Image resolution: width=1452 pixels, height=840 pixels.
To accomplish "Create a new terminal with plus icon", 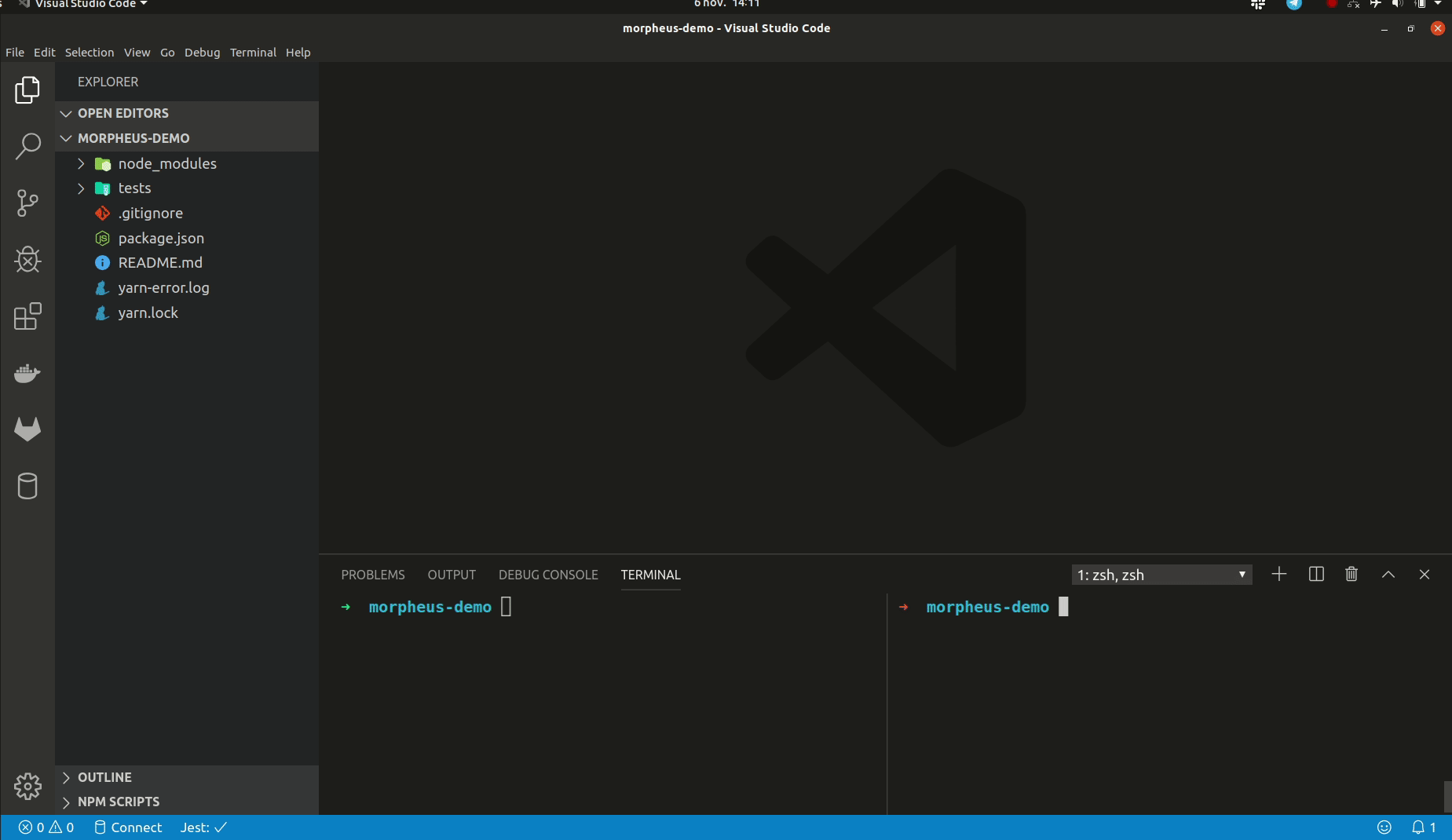I will click(x=1279, y=574).
